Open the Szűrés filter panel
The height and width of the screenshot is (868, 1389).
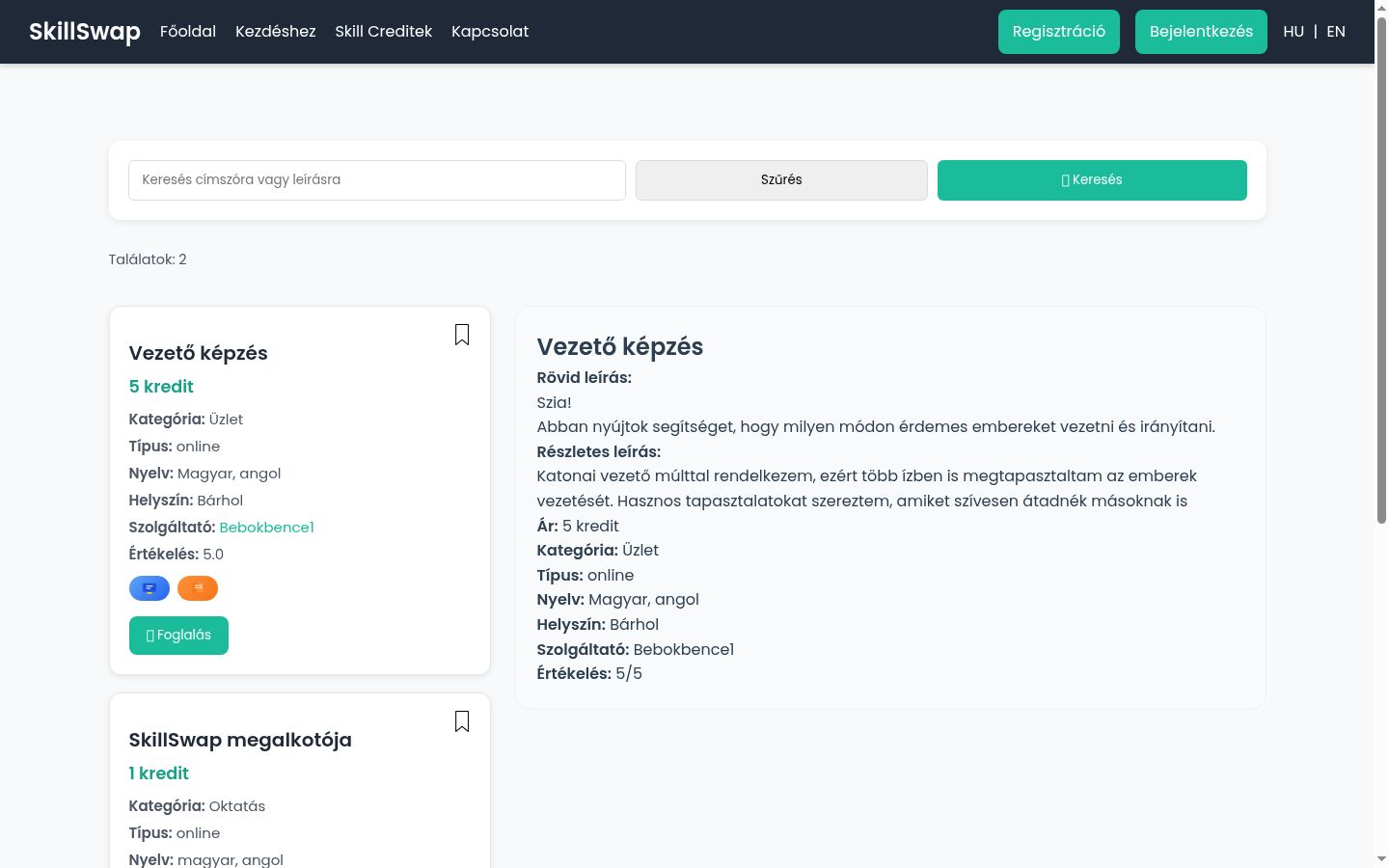[781, 180]
